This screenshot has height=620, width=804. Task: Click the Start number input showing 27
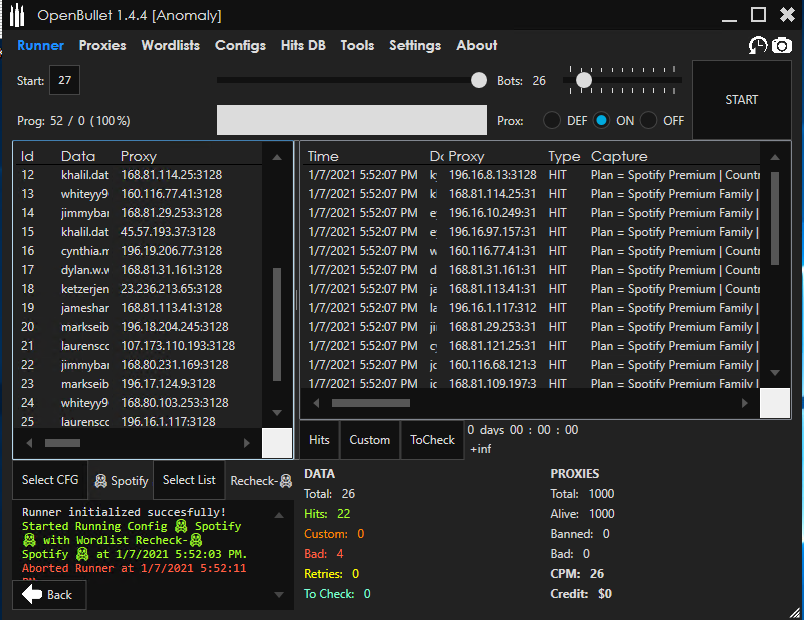point(64,79)
